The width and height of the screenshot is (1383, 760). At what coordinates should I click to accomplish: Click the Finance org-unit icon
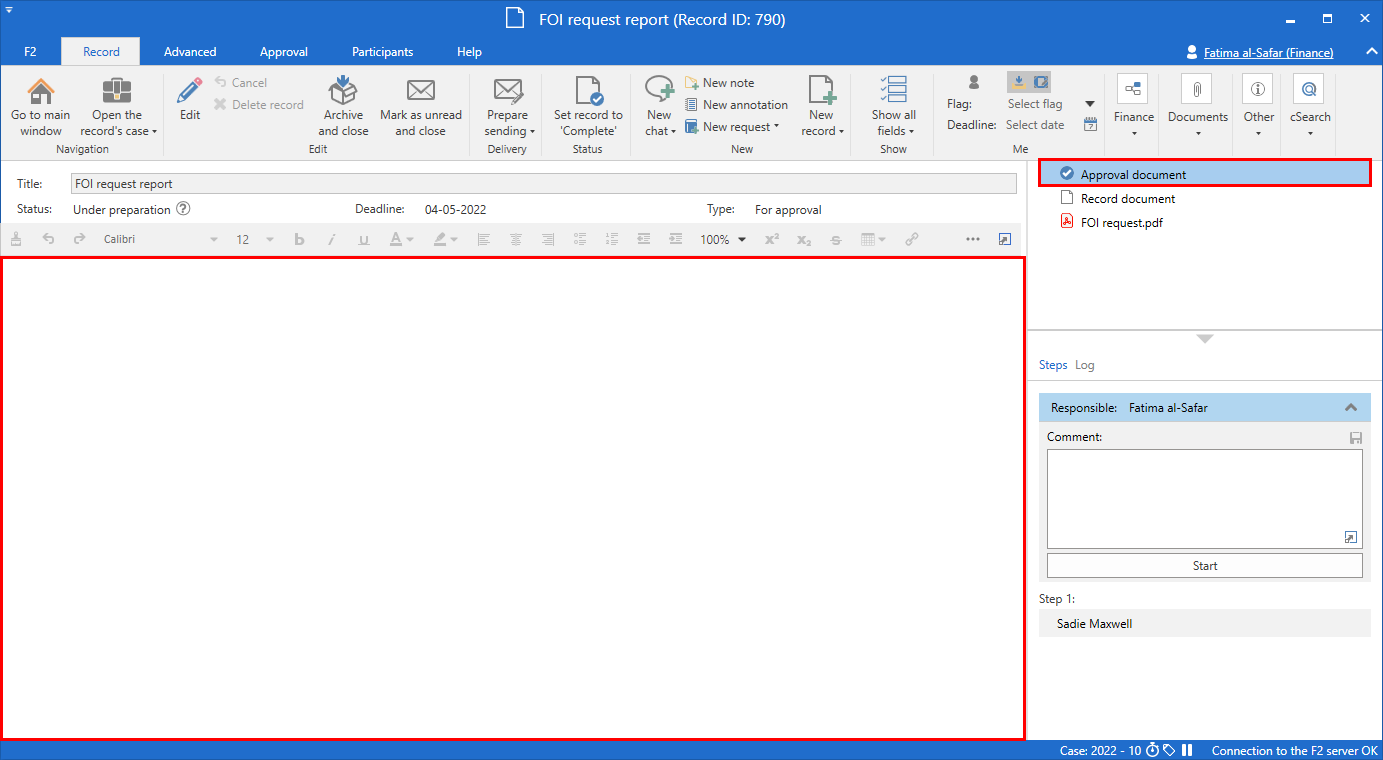click(x=1133, y=89)
